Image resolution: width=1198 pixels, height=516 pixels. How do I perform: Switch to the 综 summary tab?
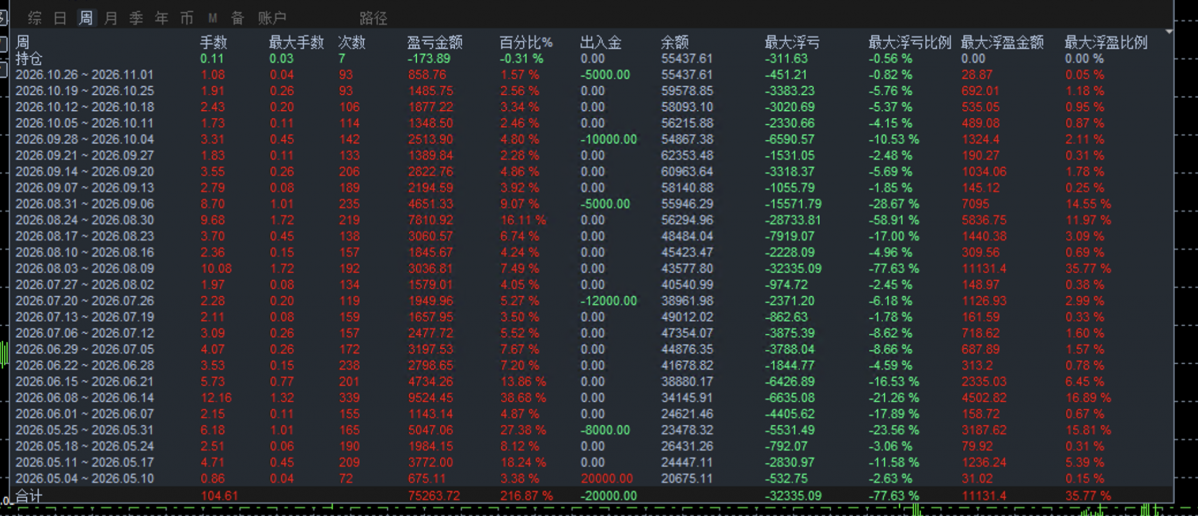pos(34,18)
